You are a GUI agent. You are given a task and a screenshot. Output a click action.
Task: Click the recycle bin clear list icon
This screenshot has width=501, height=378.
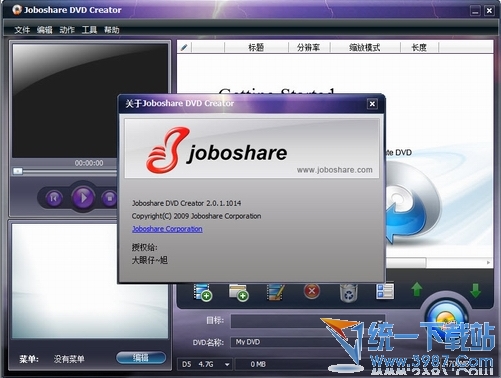pyautogui.click(x=348, y=292)
